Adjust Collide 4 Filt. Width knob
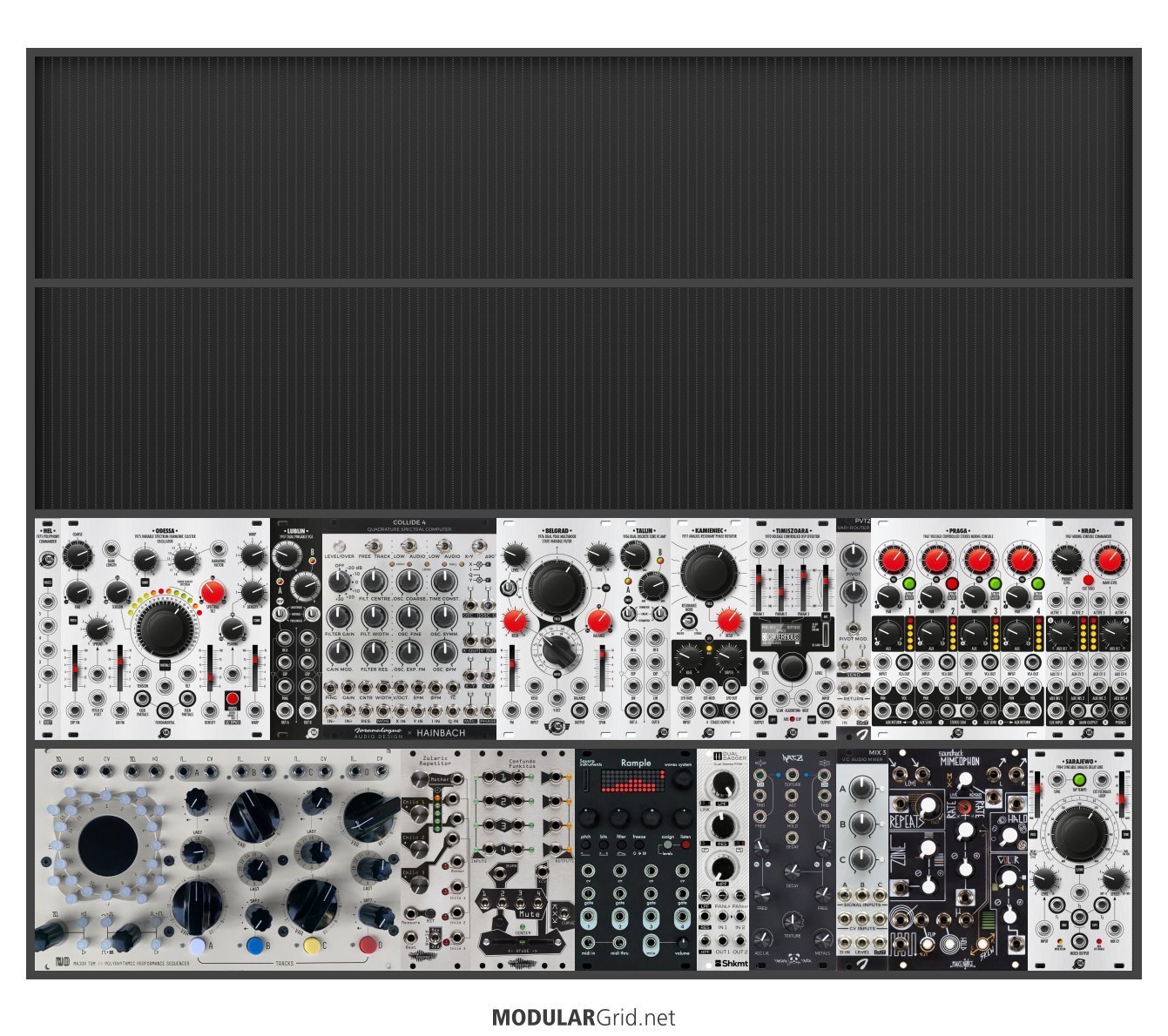The height and width of the screenshot is (1036, 1168). tap(374, 616)
